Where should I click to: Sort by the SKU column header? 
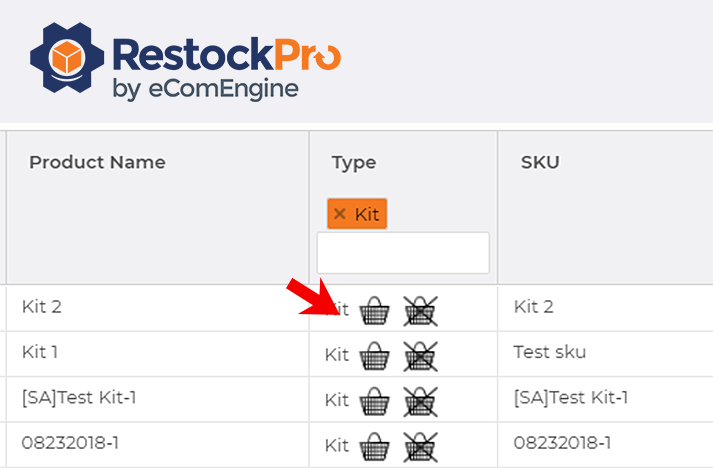540,162
